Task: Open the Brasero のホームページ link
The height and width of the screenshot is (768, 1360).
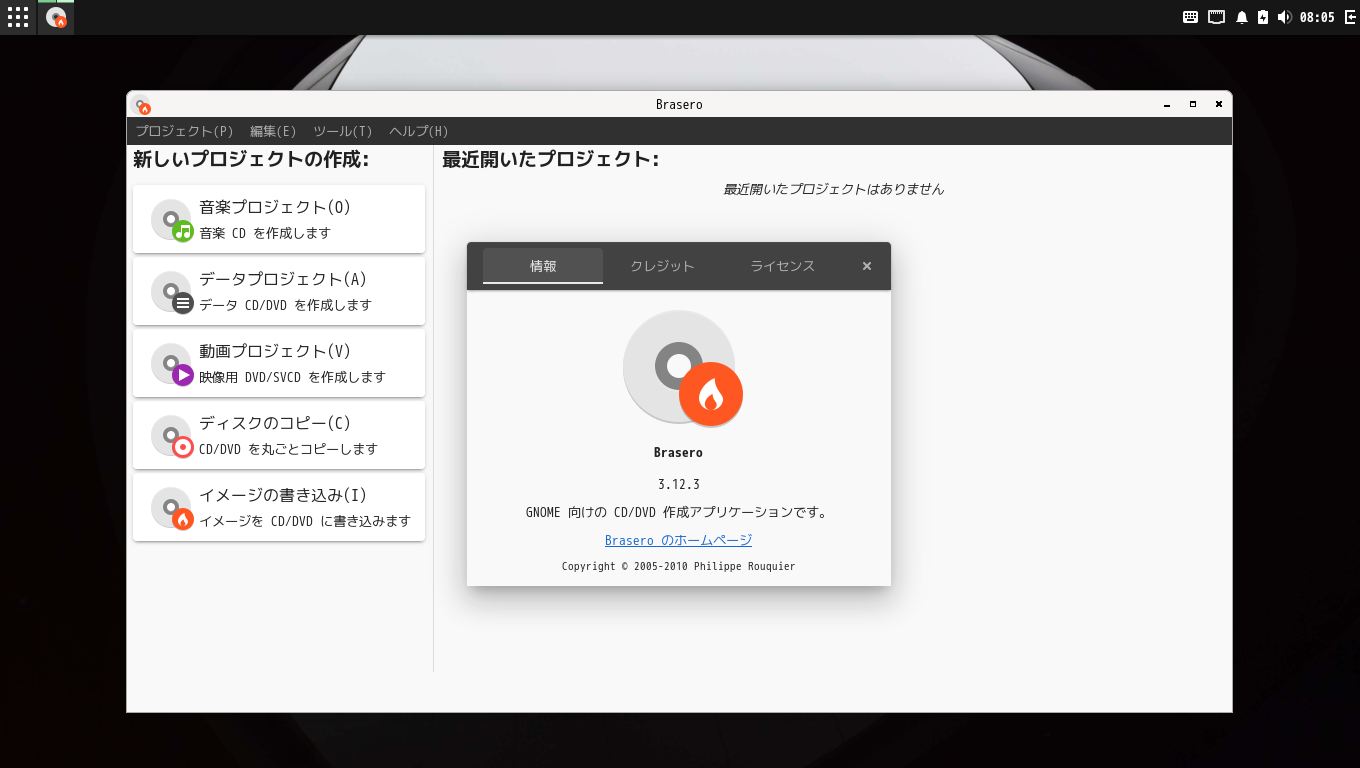Action: 678,540
